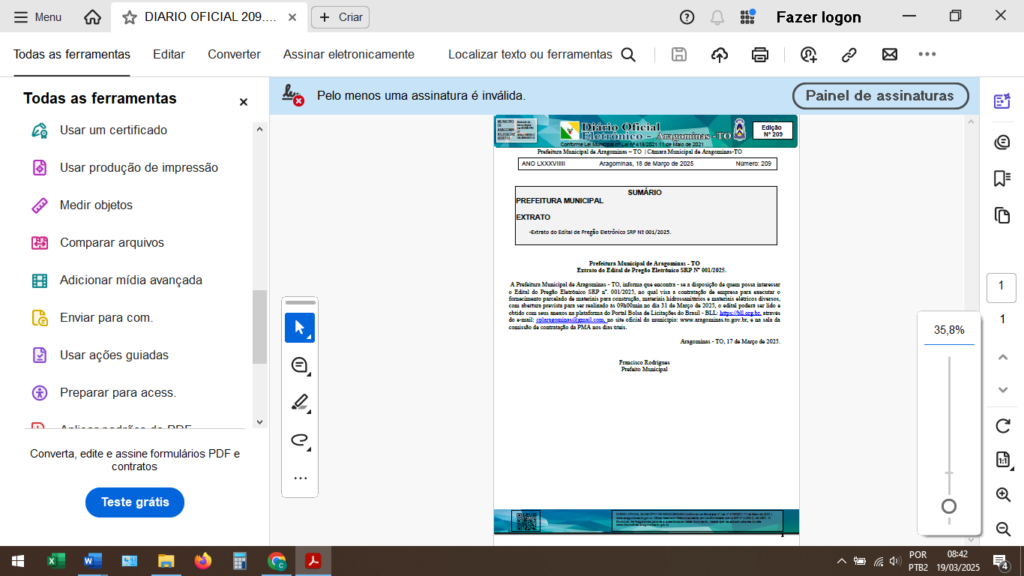
Task: Open Word from the taskbar
Action: tap(93, 561)
